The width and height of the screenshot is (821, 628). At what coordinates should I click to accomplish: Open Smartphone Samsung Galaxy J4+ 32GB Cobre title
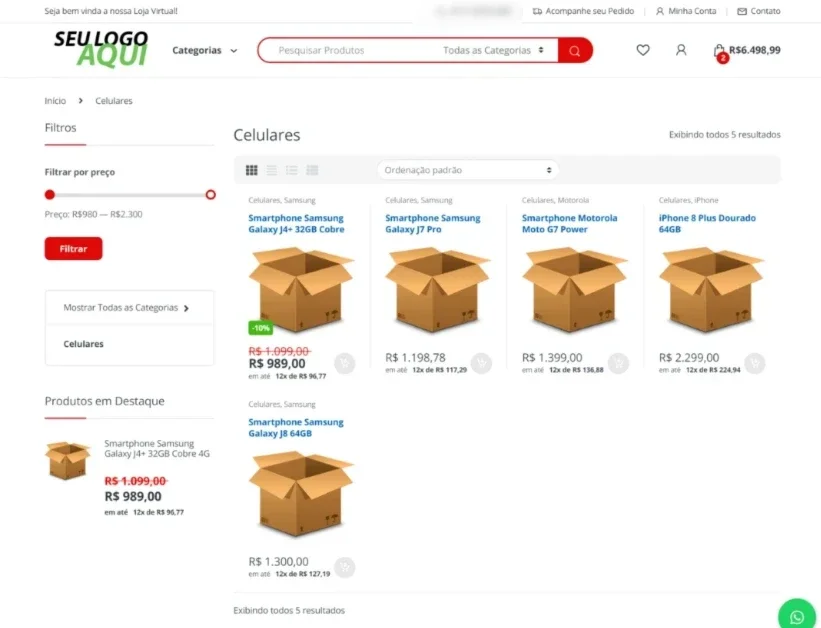point(296,224)
